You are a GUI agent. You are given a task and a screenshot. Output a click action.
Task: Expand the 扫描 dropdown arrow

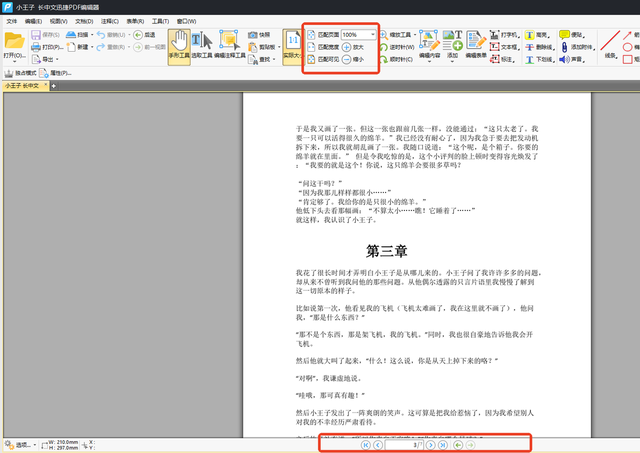point(92,35)
